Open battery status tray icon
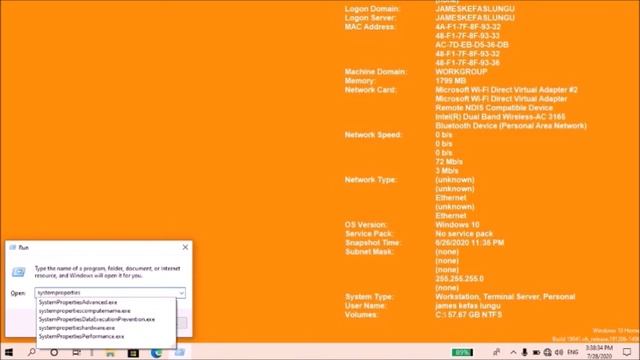The width and height of the screenshot is (640, 360). [536, 352]
